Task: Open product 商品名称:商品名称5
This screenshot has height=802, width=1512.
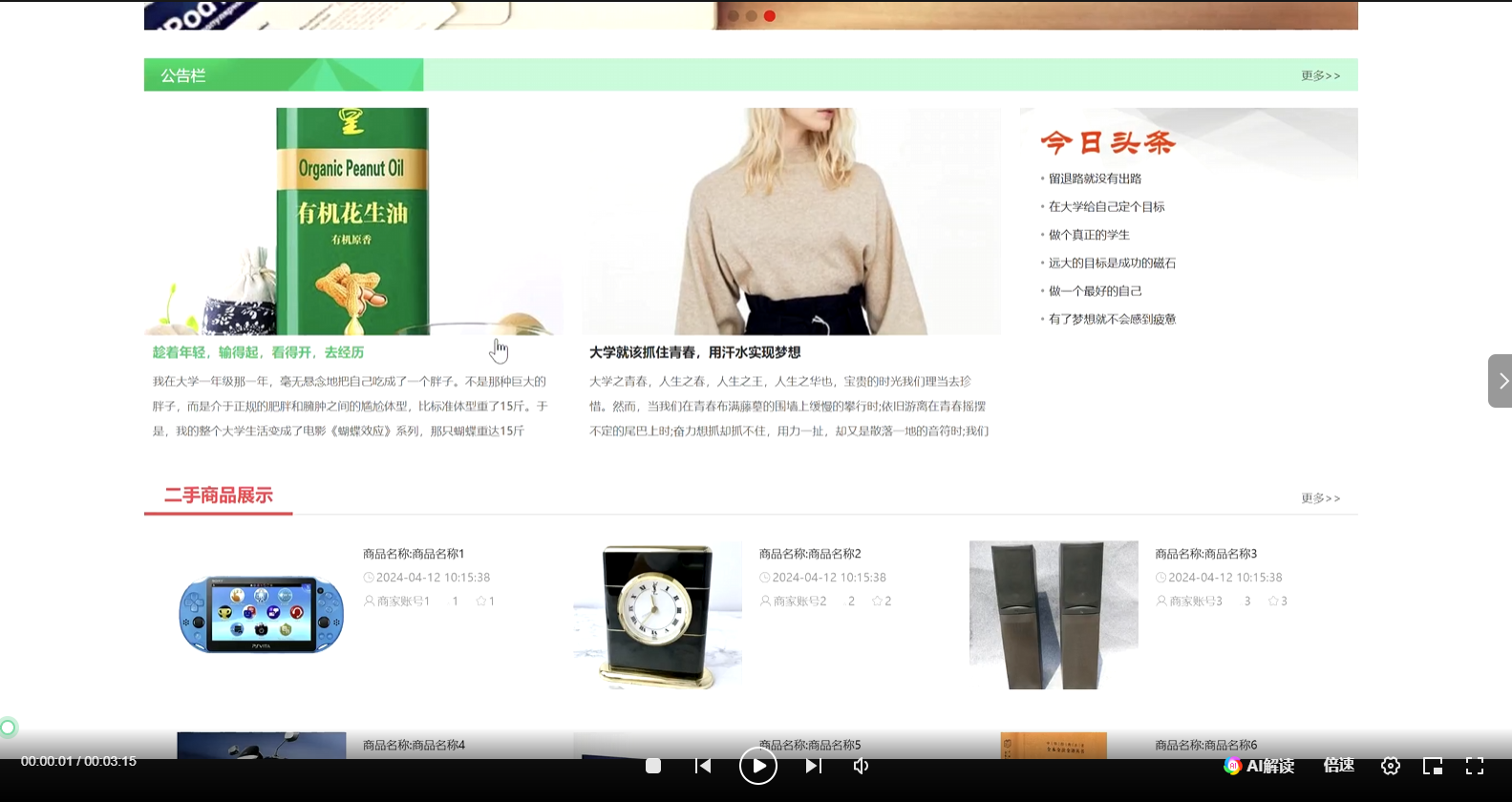Action: click(x=810, y=745)
